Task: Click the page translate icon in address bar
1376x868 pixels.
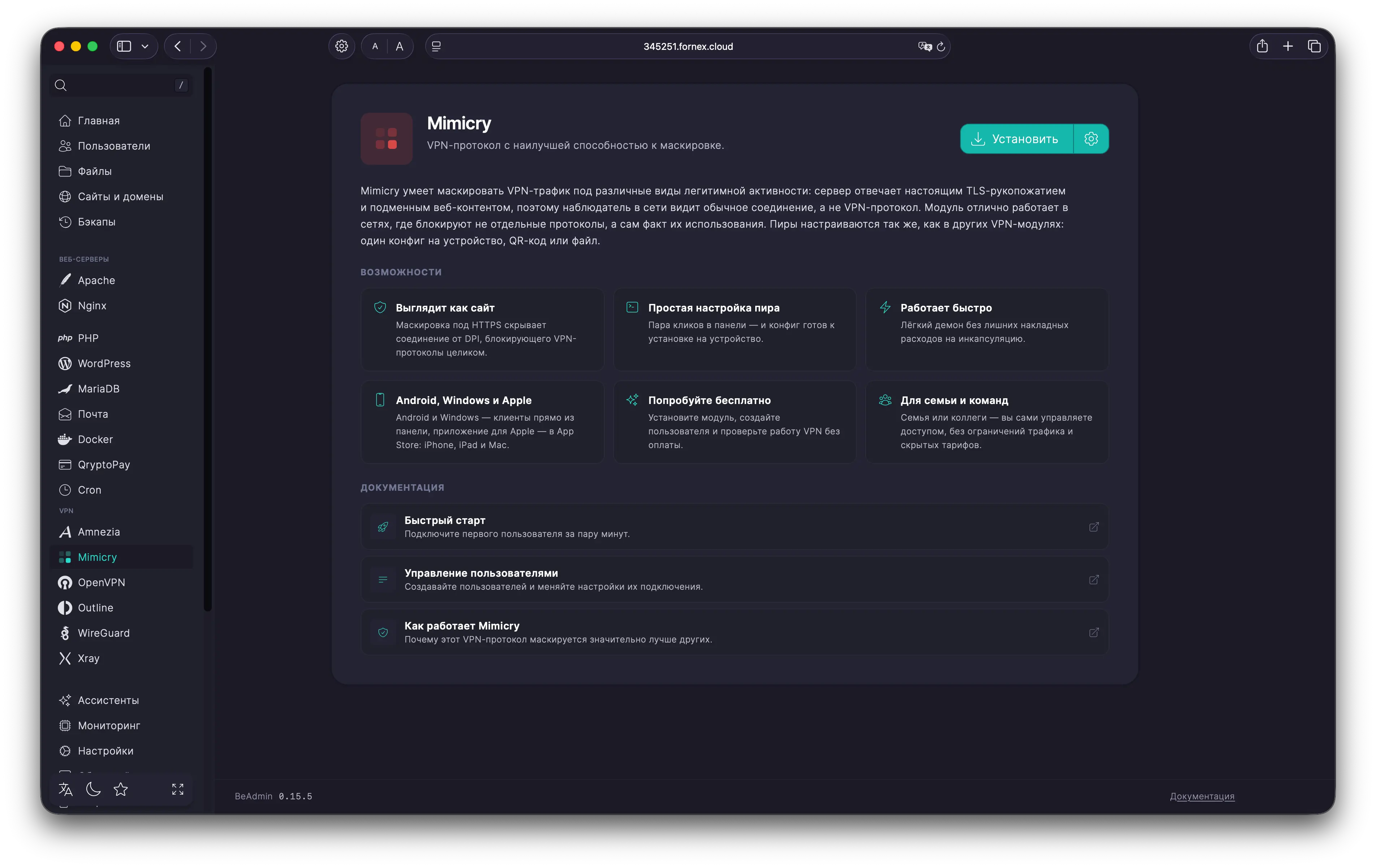Action: [x=925, y=46]
